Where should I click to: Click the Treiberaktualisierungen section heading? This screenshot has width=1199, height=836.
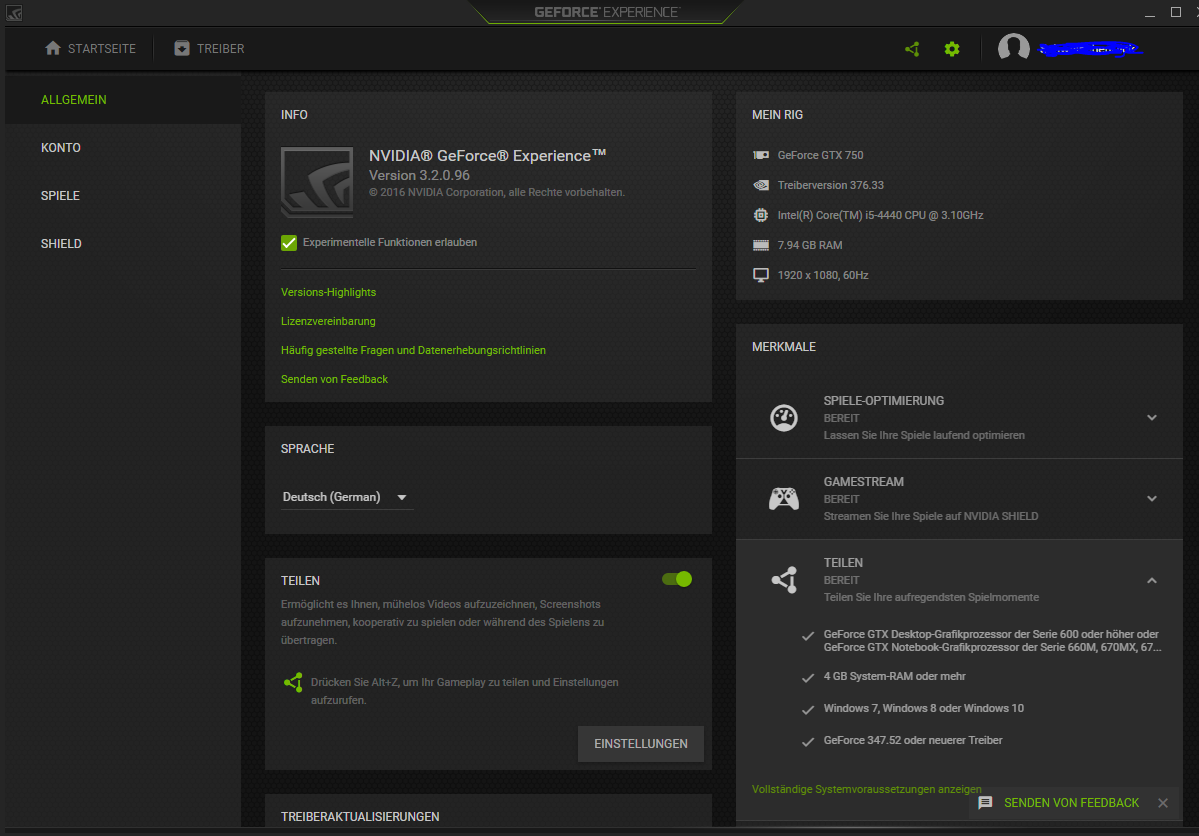pos(360,817)
